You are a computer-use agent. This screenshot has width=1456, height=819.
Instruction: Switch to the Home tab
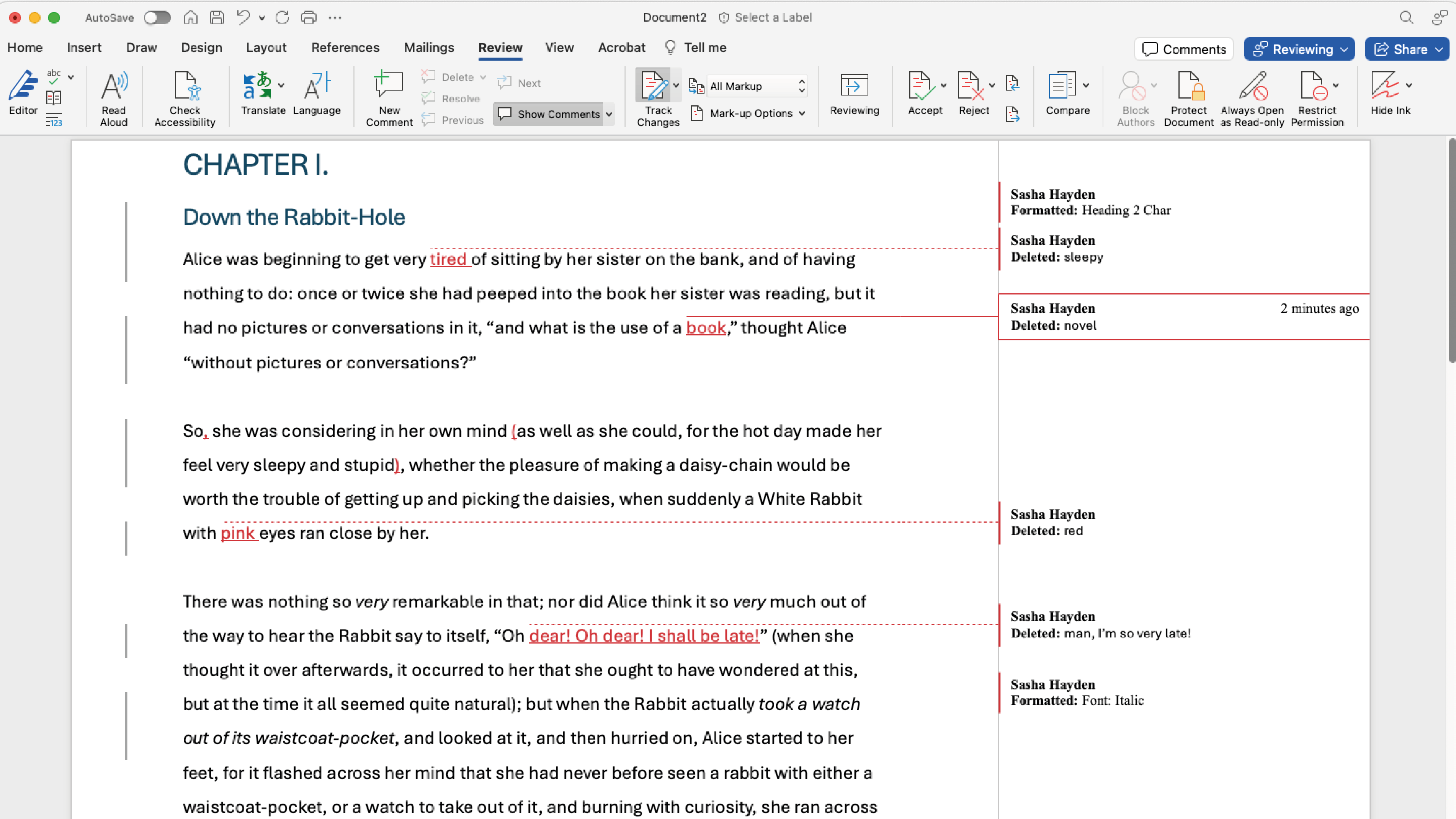25,47
